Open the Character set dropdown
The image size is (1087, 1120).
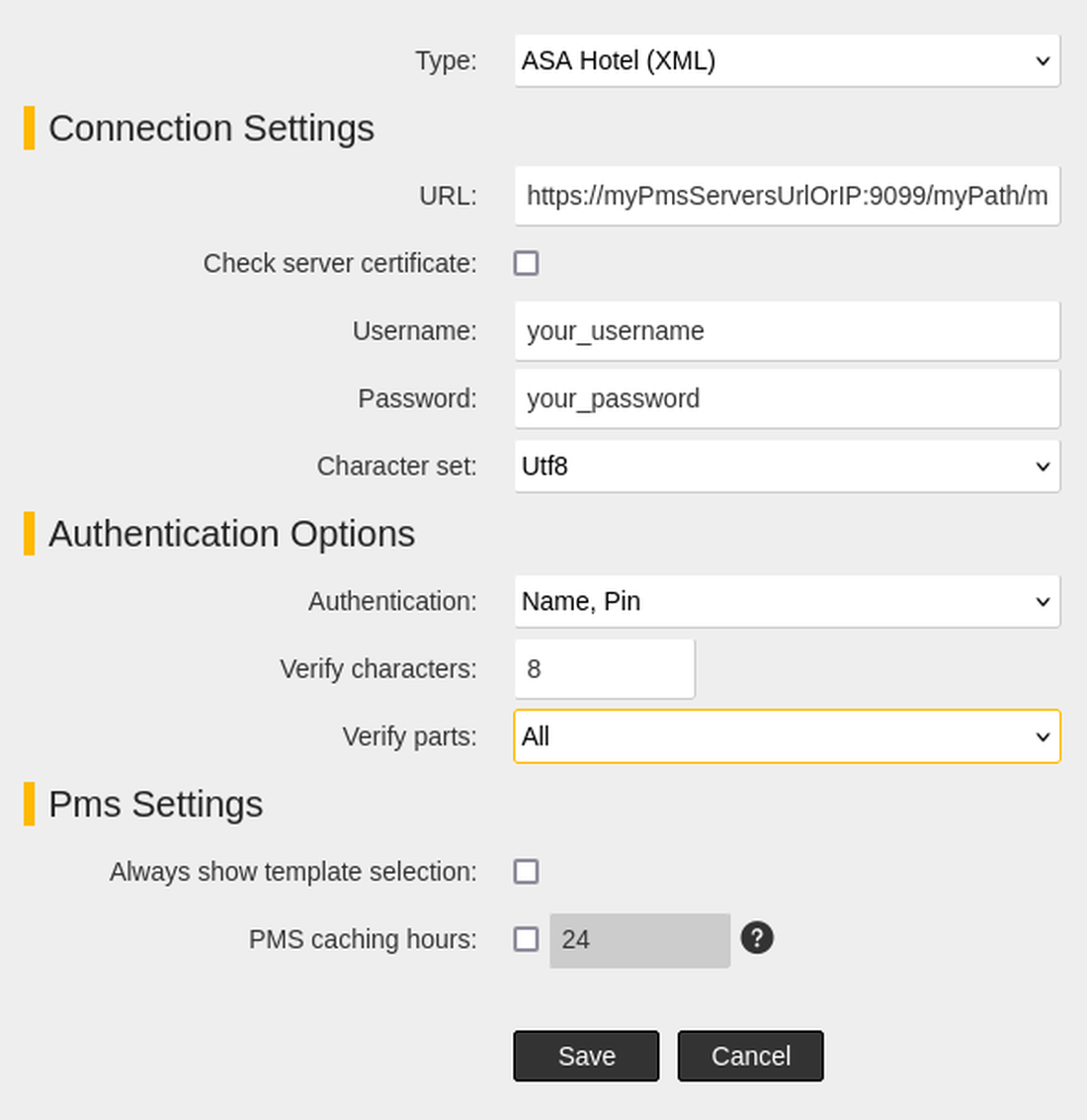tap(787, 466)
